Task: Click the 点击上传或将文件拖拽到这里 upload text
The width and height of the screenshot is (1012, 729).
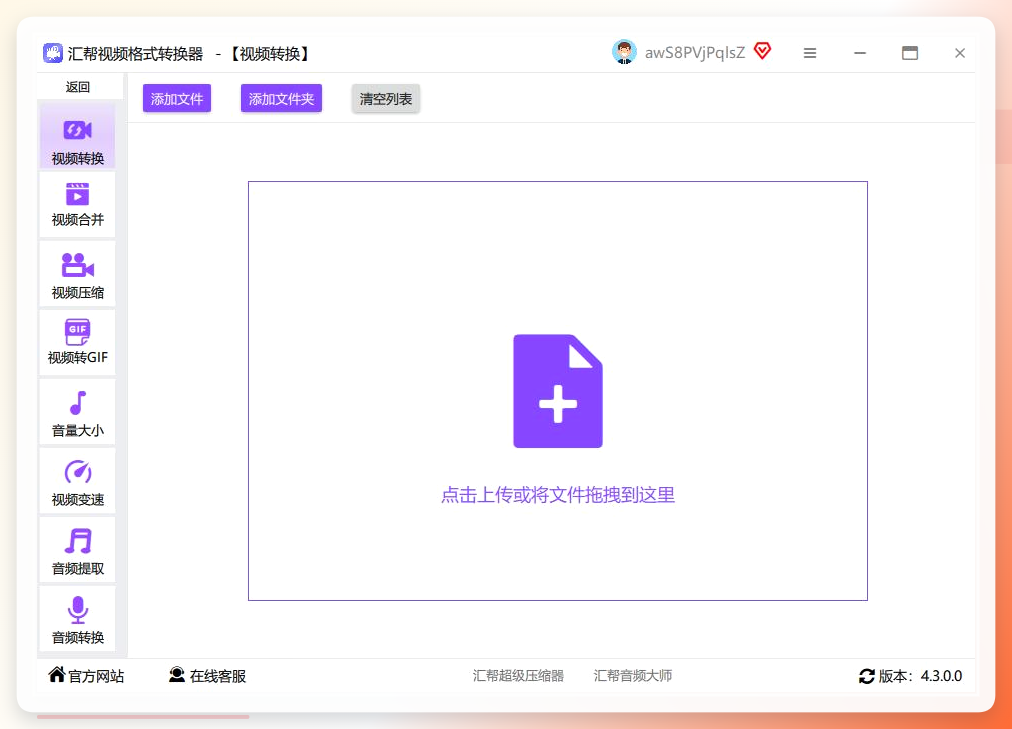Action: tap(558, 495)
